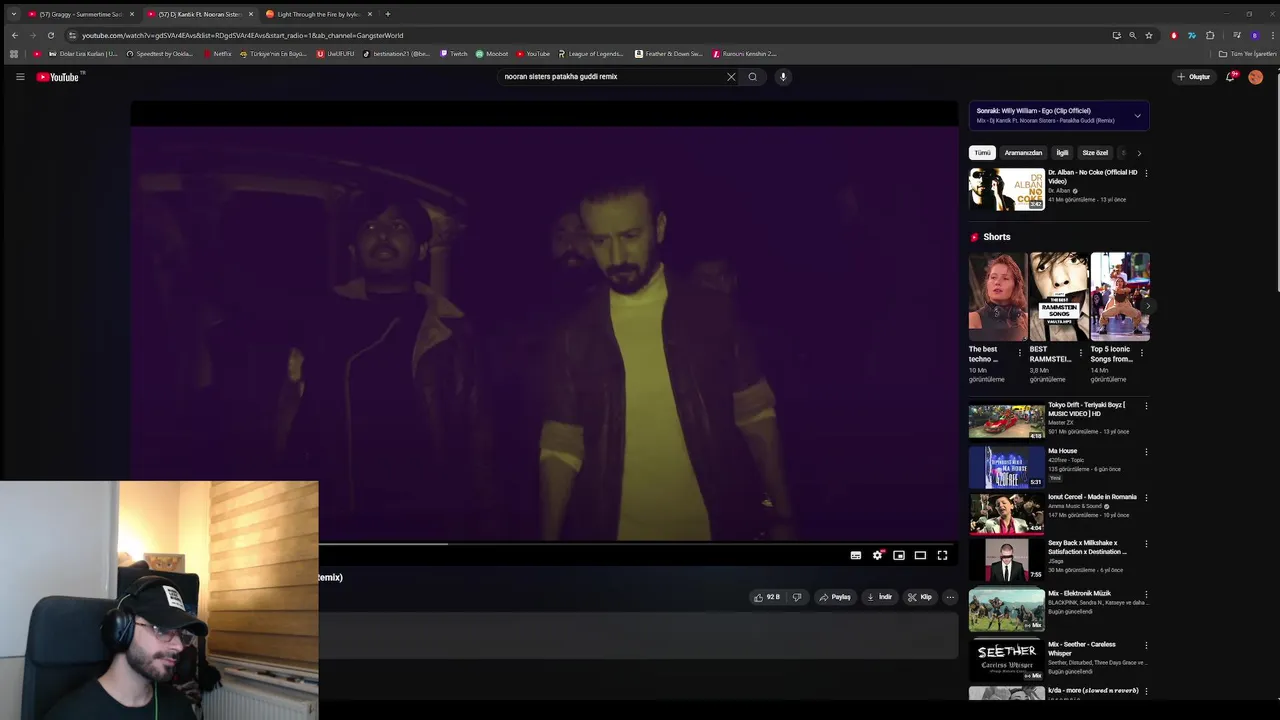The image size is (1280, 720).
Task: Open the Sexy Back x Milkshake video title
Action: click(x=1087, y=547)
